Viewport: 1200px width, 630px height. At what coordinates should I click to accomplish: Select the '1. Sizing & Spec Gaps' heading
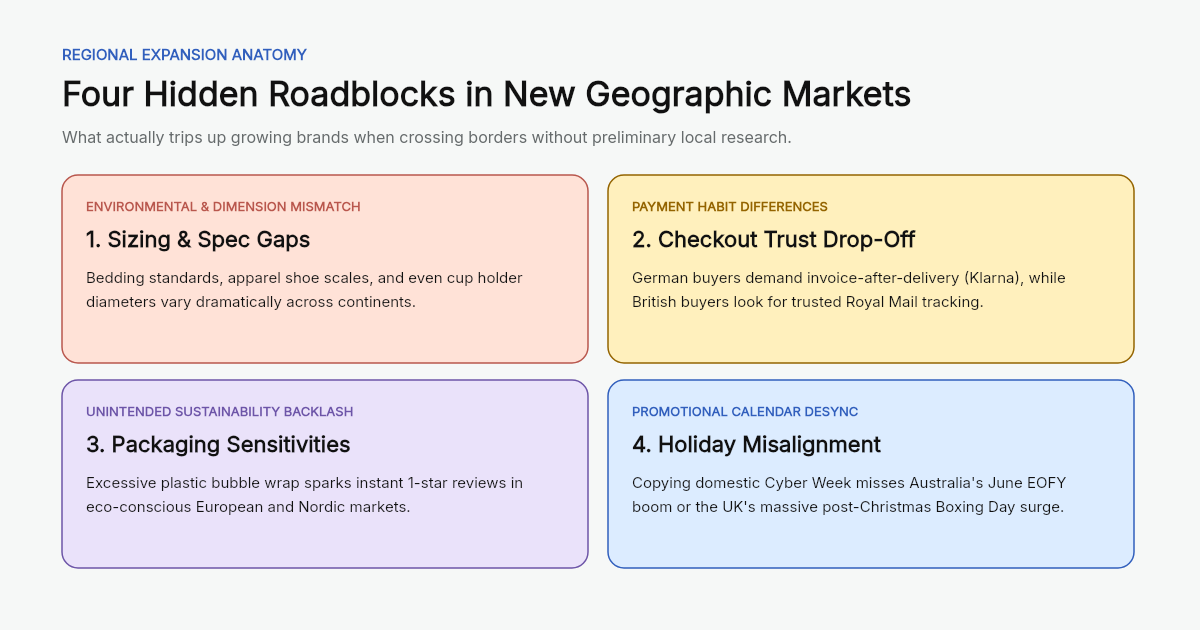198,240
